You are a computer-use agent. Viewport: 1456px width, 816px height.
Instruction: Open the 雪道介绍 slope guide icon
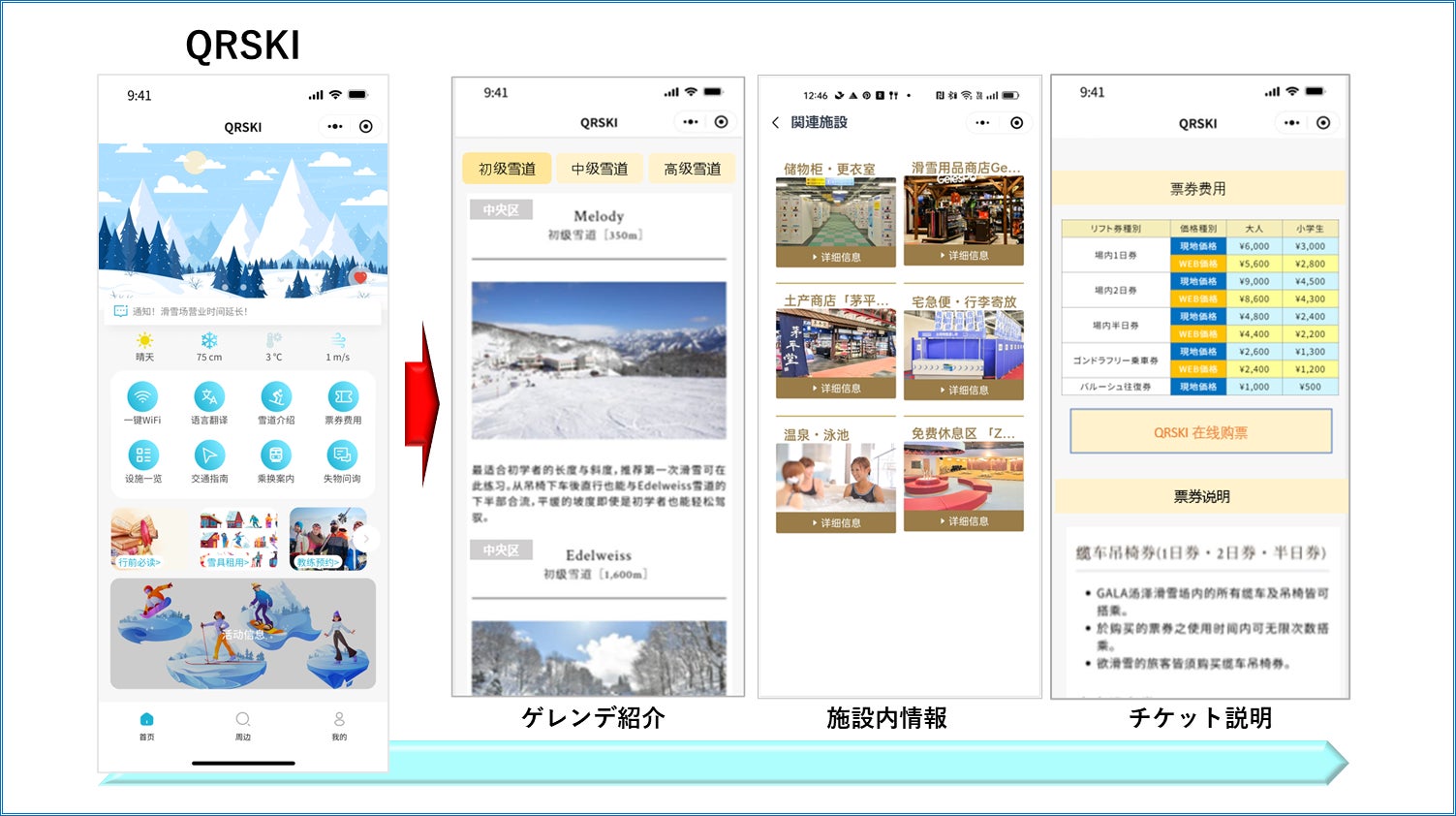click(276, 397)
